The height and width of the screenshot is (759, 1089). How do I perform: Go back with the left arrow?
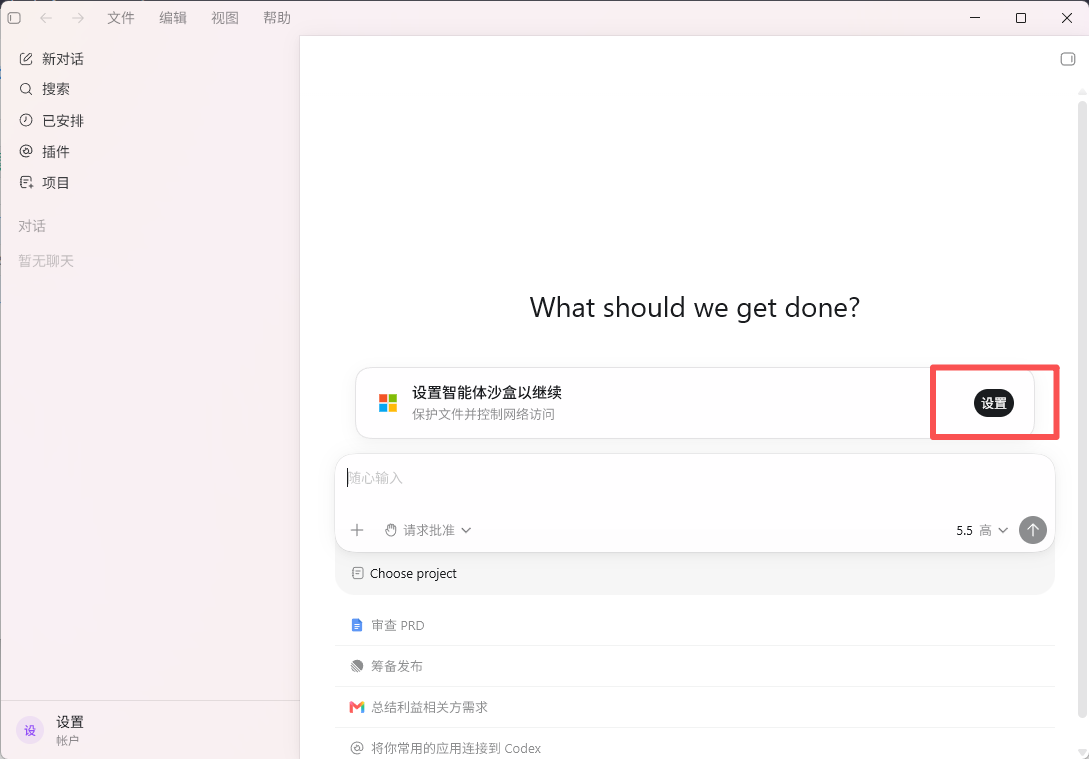click(x=46, y=18)
